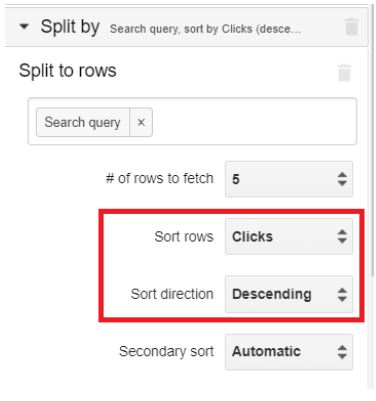Click the vertical scrollbar on the panel edge
376x401 pixels.
point(372,160)
